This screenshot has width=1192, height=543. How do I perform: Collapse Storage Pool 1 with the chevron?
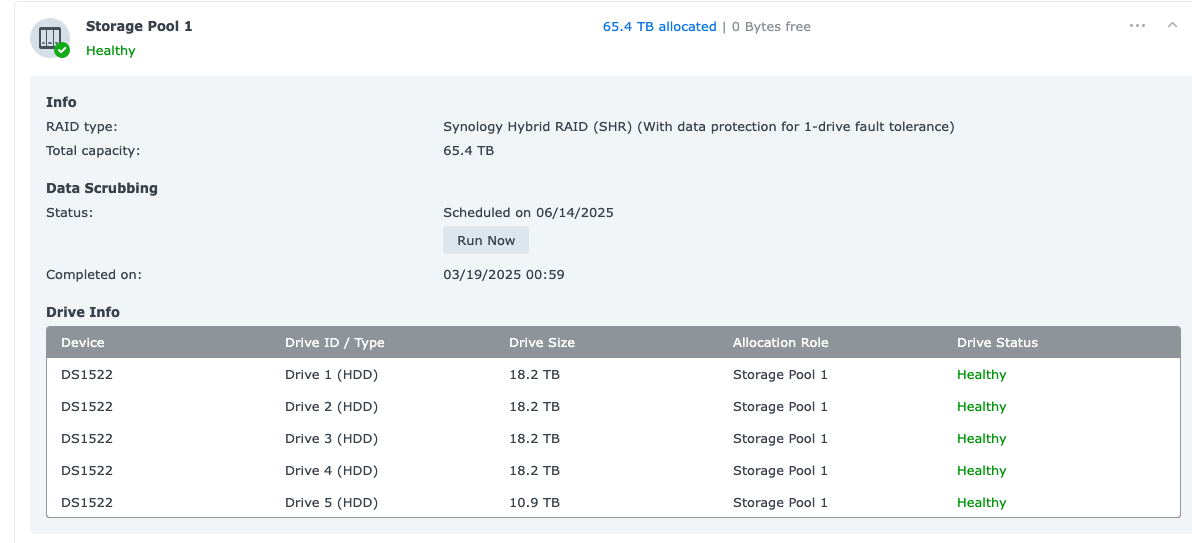[1172, 25]
